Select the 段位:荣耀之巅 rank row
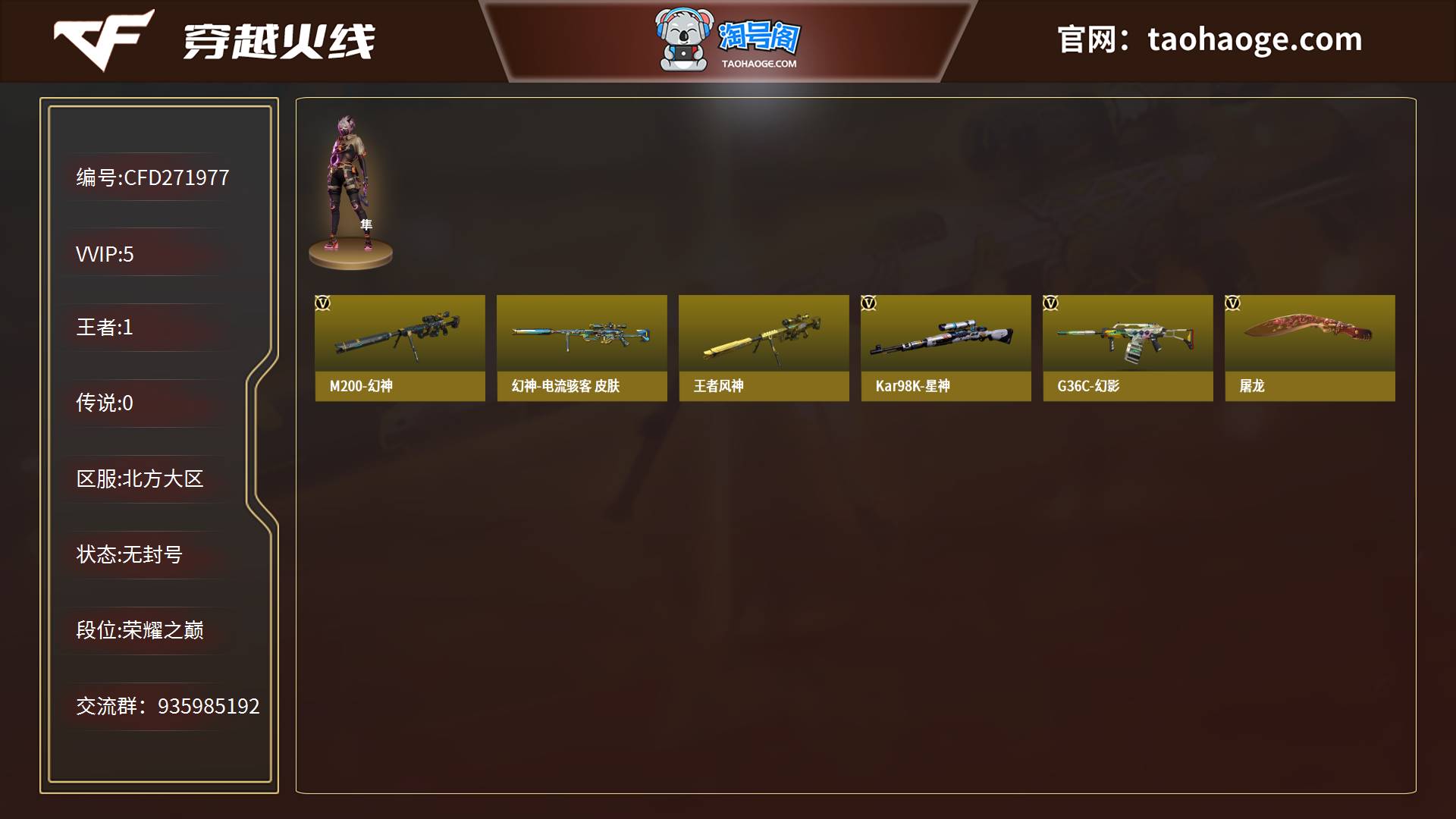The image size is (1456, 819). click(x=140, y=630)
